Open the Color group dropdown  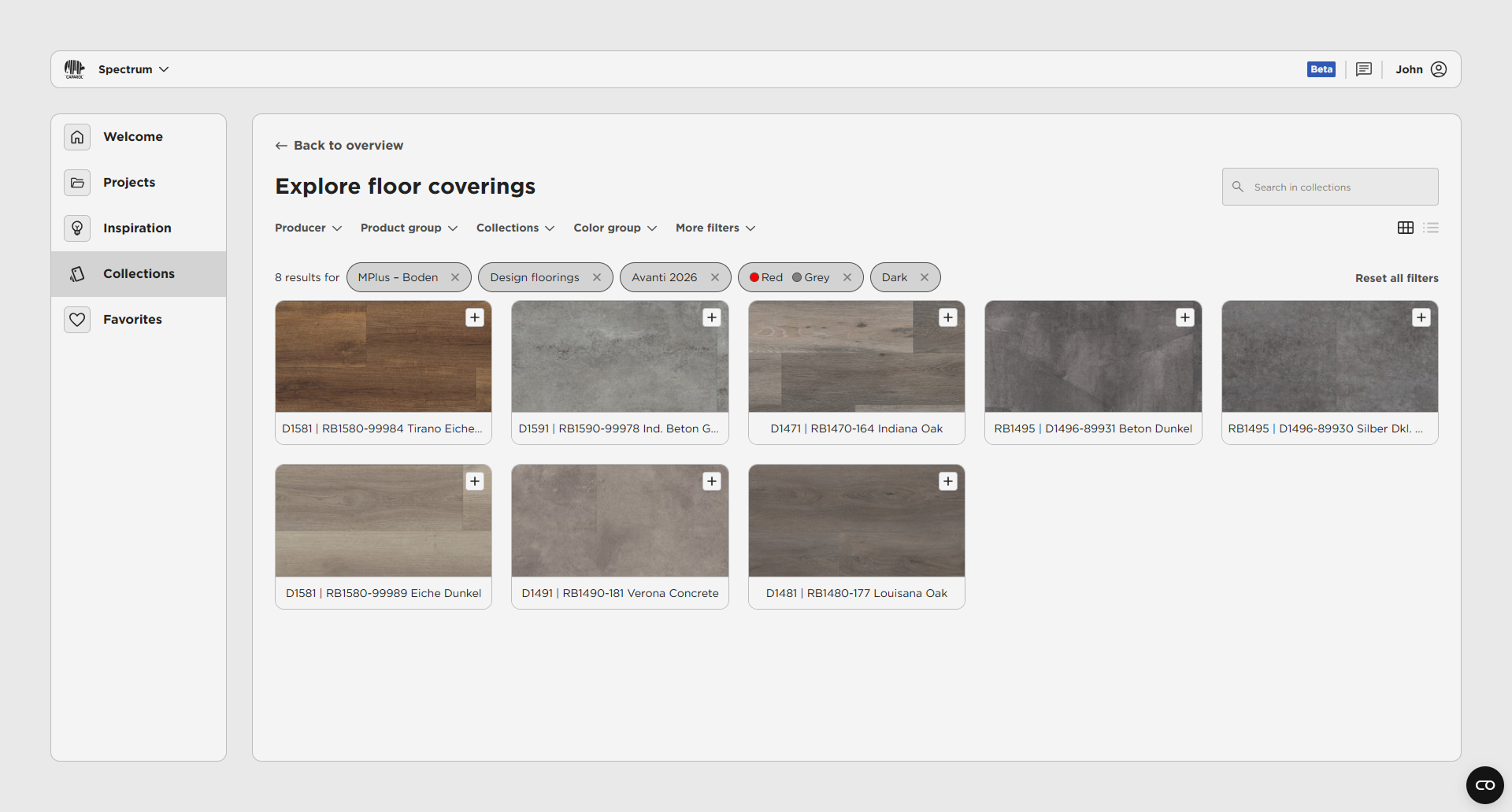(x=614, y=228)
